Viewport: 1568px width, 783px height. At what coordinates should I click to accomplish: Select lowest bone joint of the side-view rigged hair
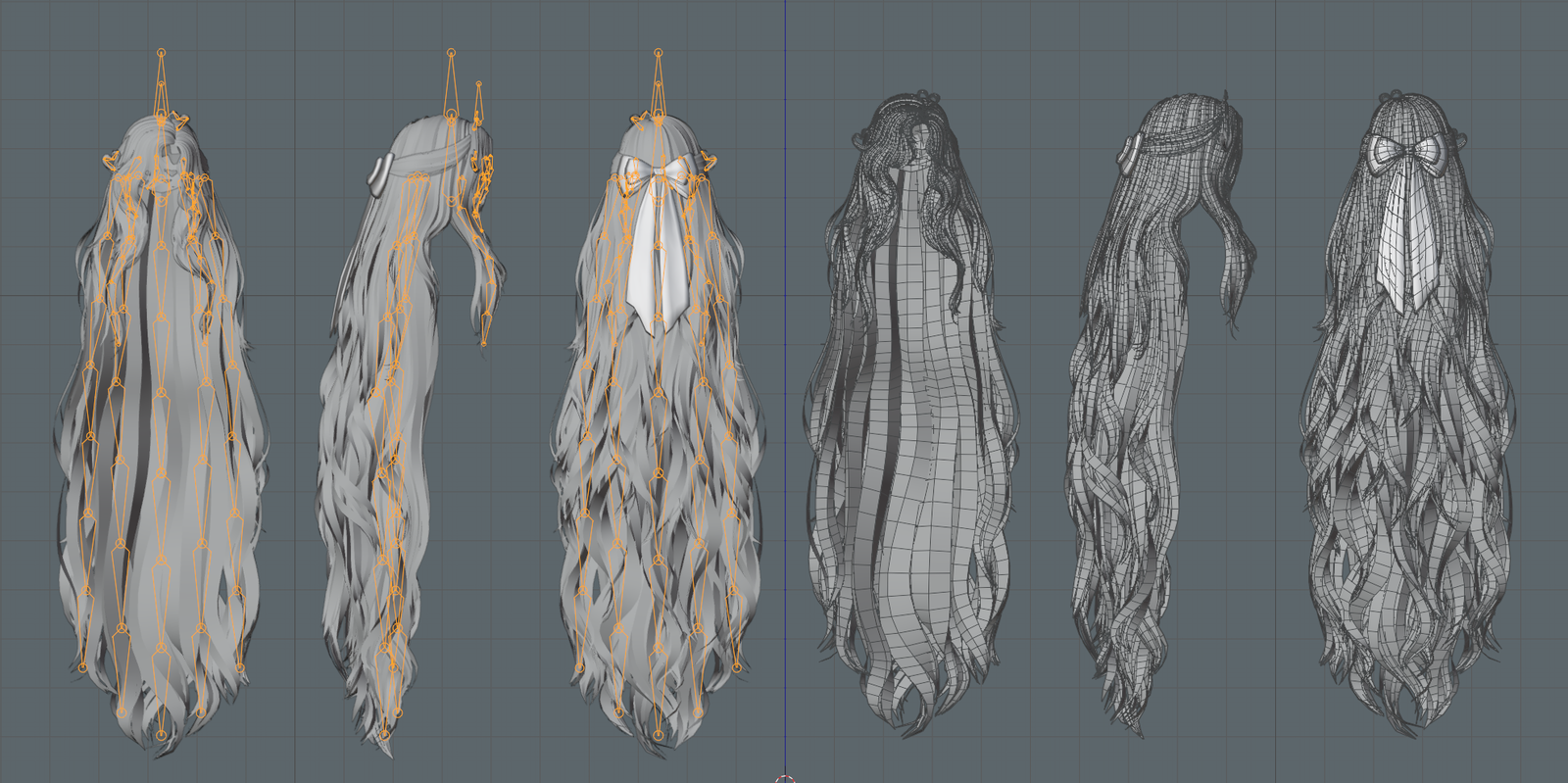tap(385, 733)
